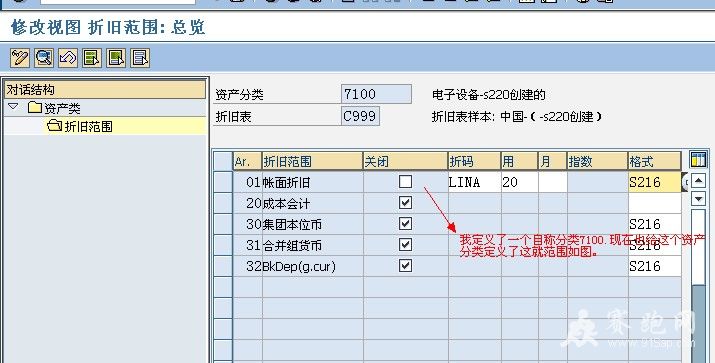Click the 资产分类 field label

pos(239,95)
